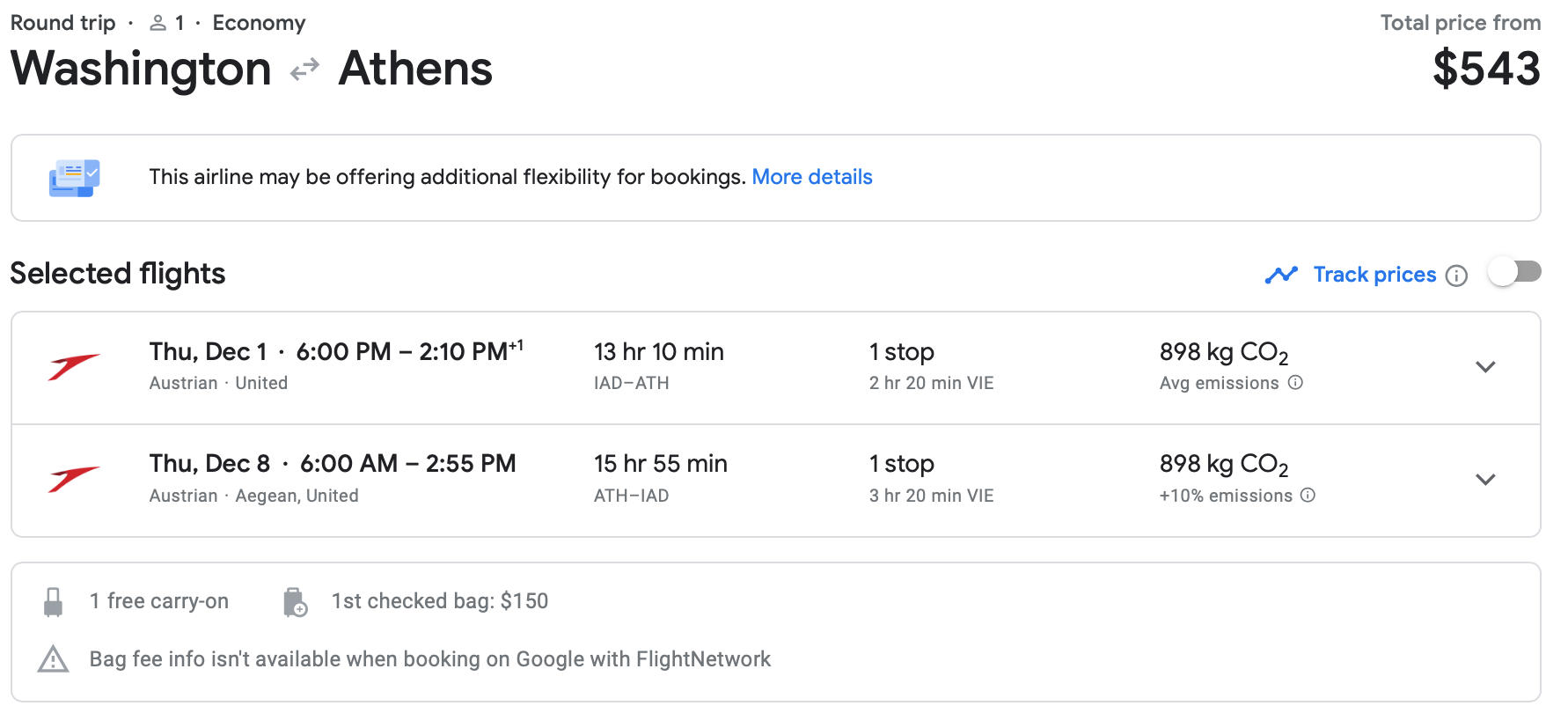Click the Avg emissions info icon

[1295, 383]
